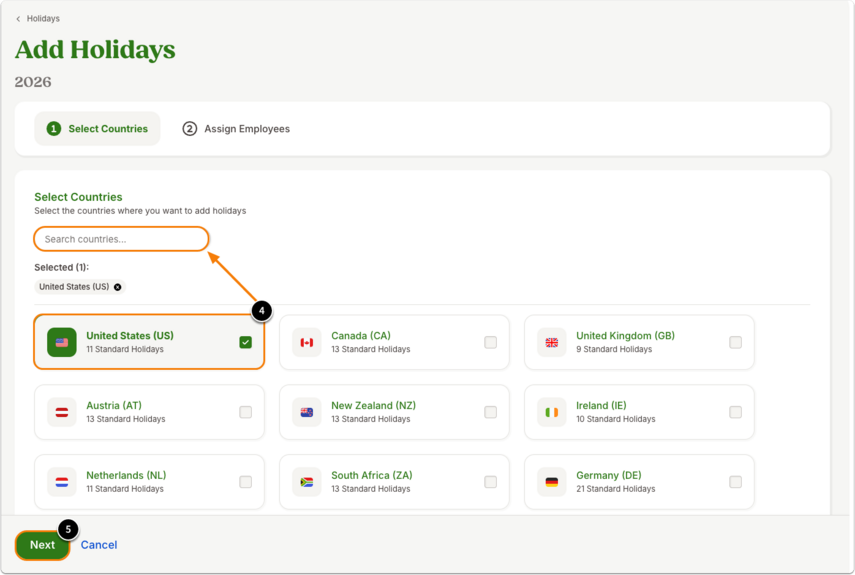Screen dimensions: 855x575
Task: Click the Cancel link
Action: click(x=99, y=545)
